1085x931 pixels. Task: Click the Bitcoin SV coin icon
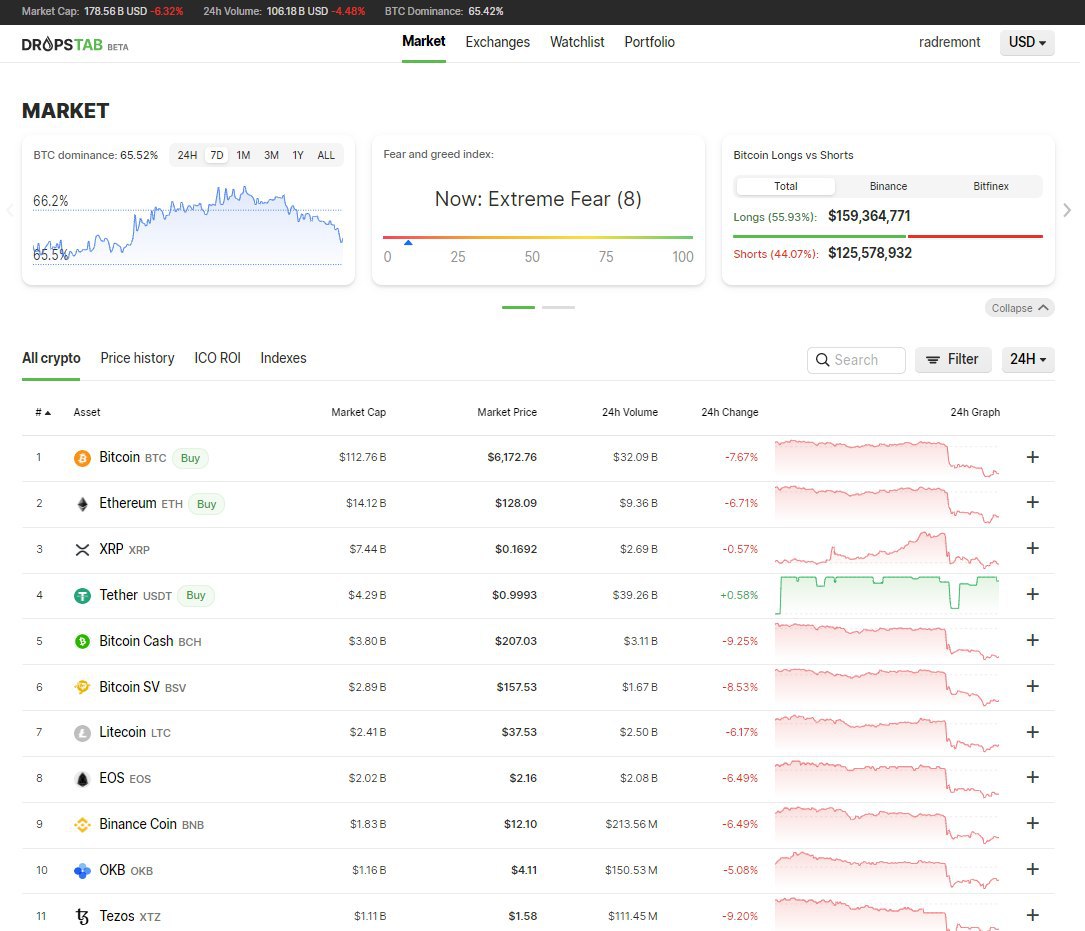click(82, 687)
